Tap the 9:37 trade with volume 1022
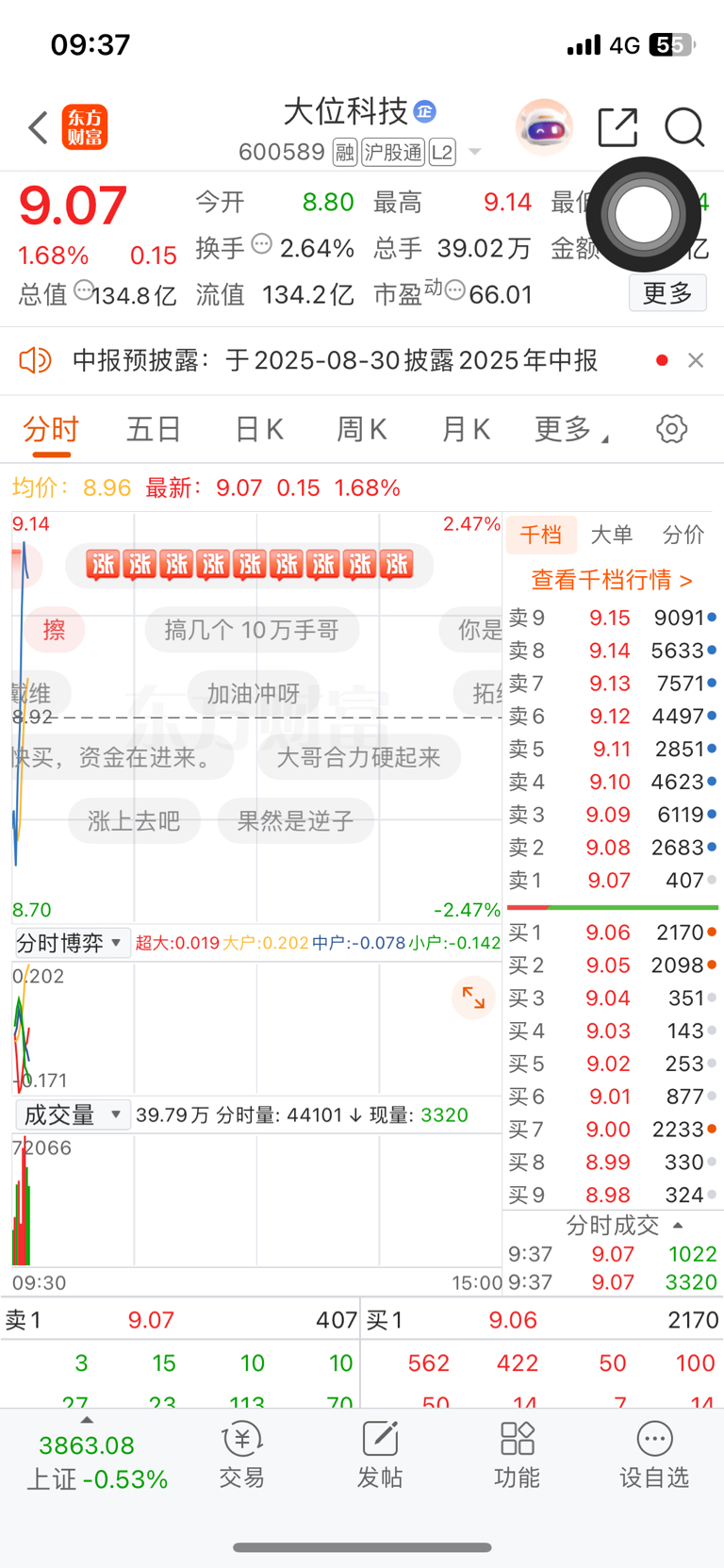This screenshot has height=1568, width=724. tap(613, 1254)
